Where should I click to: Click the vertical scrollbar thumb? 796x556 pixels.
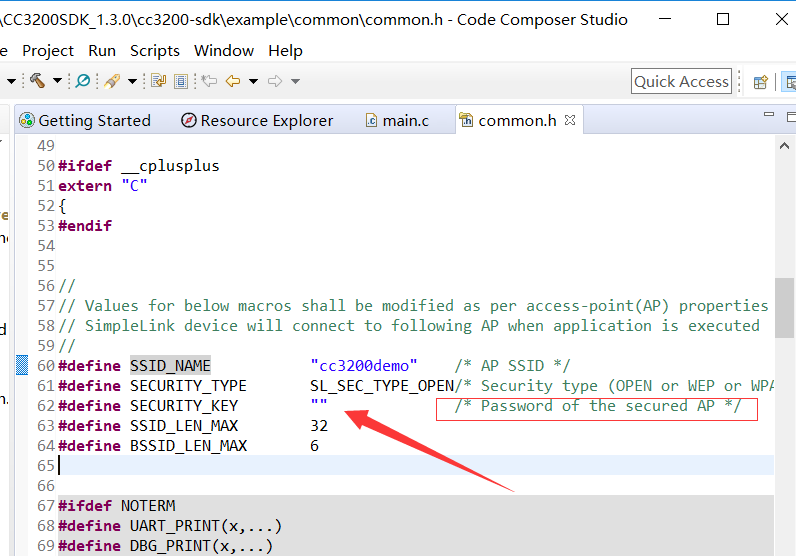coord(784,308)
